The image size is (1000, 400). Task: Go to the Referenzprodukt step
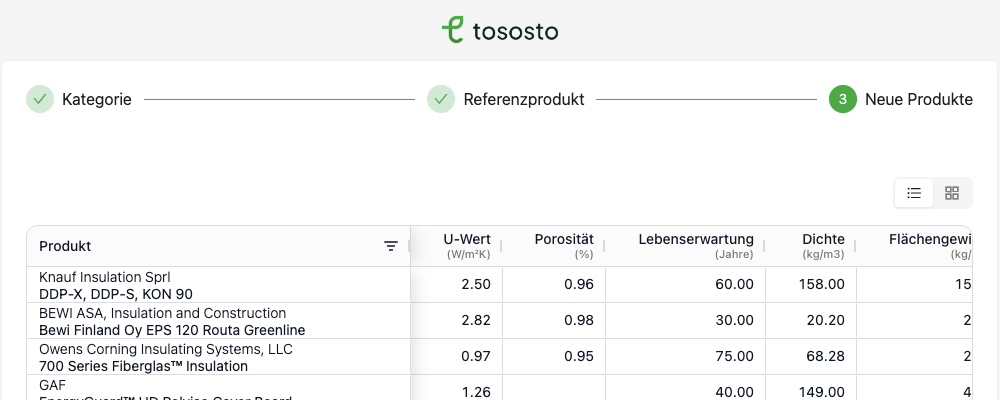(523, 100)
